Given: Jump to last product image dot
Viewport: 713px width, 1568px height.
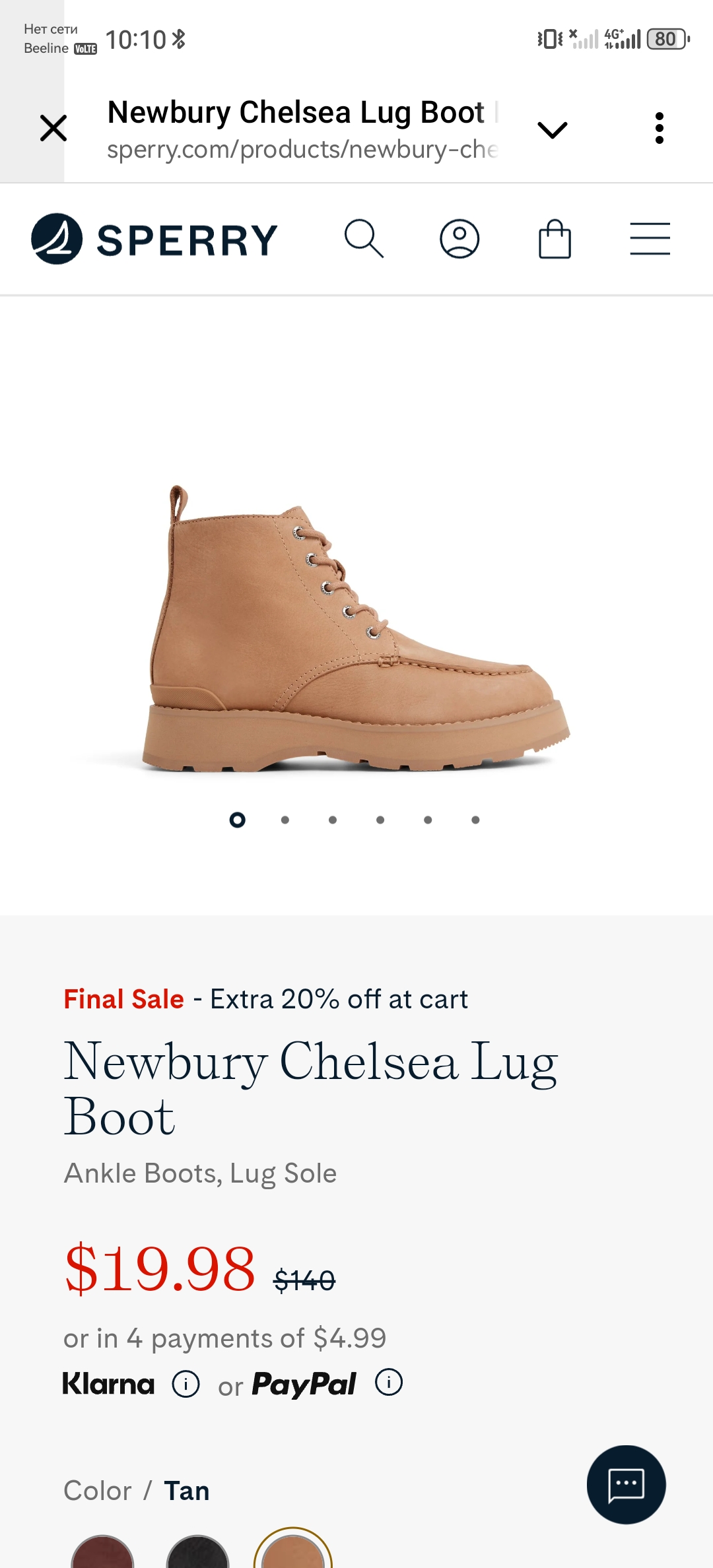Looking at the screenshot, I should click(475, 820).
